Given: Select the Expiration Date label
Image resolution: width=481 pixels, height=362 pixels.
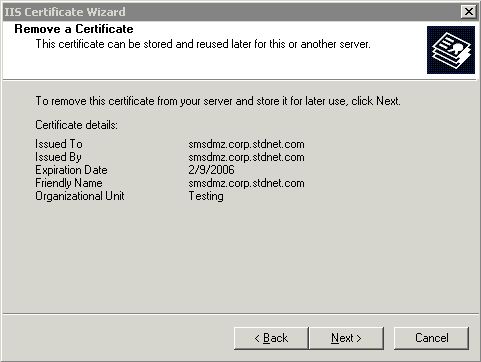Looking at the screenshot, I should tap(71, 170).
